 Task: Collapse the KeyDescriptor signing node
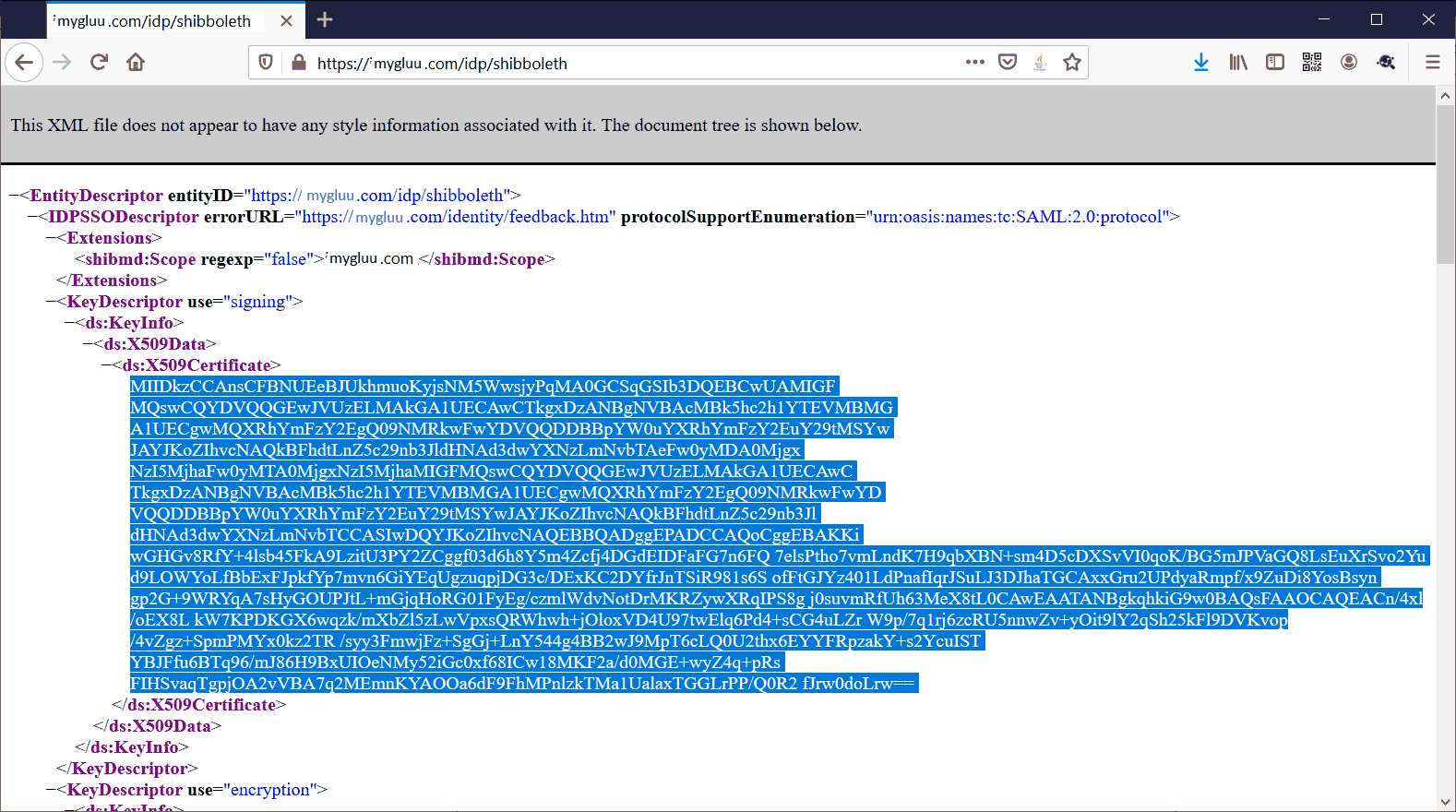[x=51, y=302]
